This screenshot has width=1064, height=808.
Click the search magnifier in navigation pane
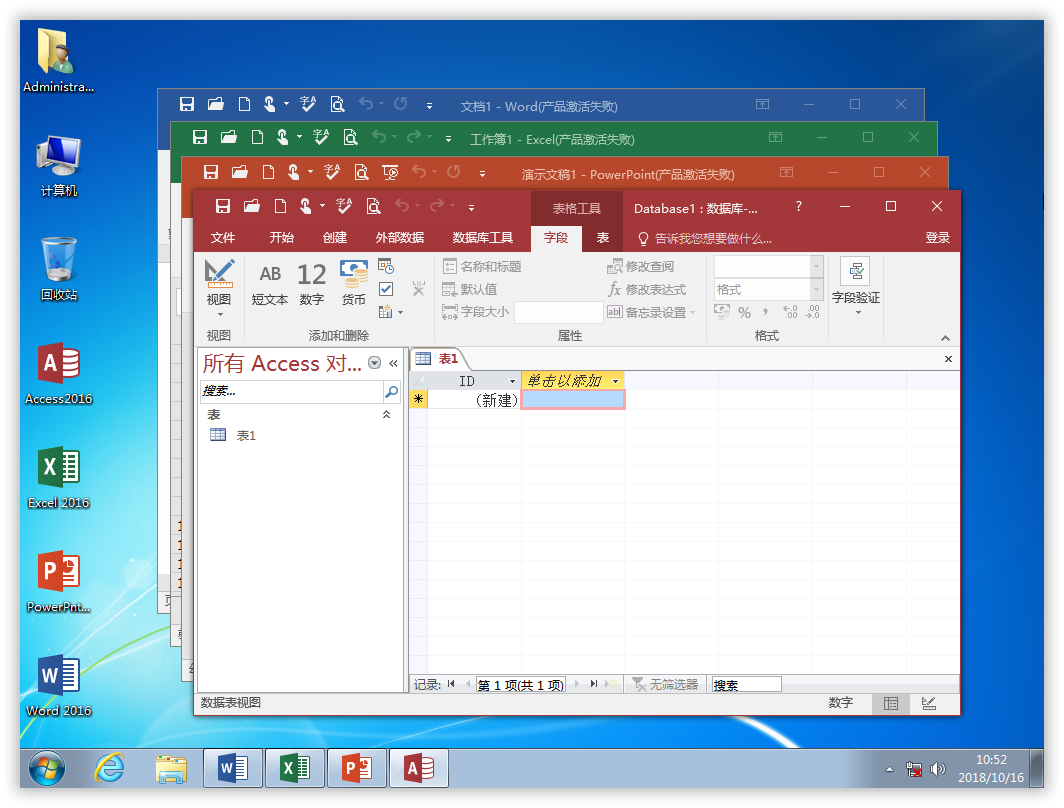[391, 391]
